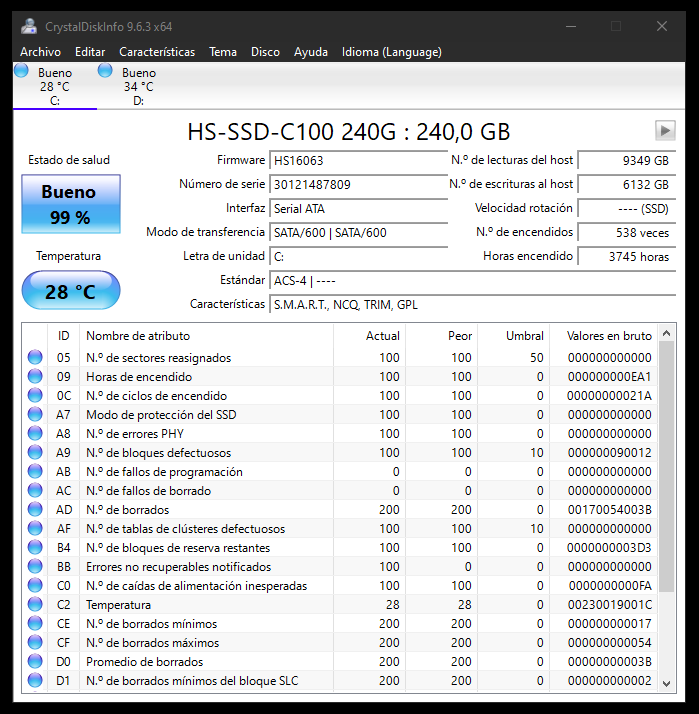Image resolution: width=699 pixels, height=714 pixels.
Task: Click the Estándar field ACS-4
Action: point(472,280)
